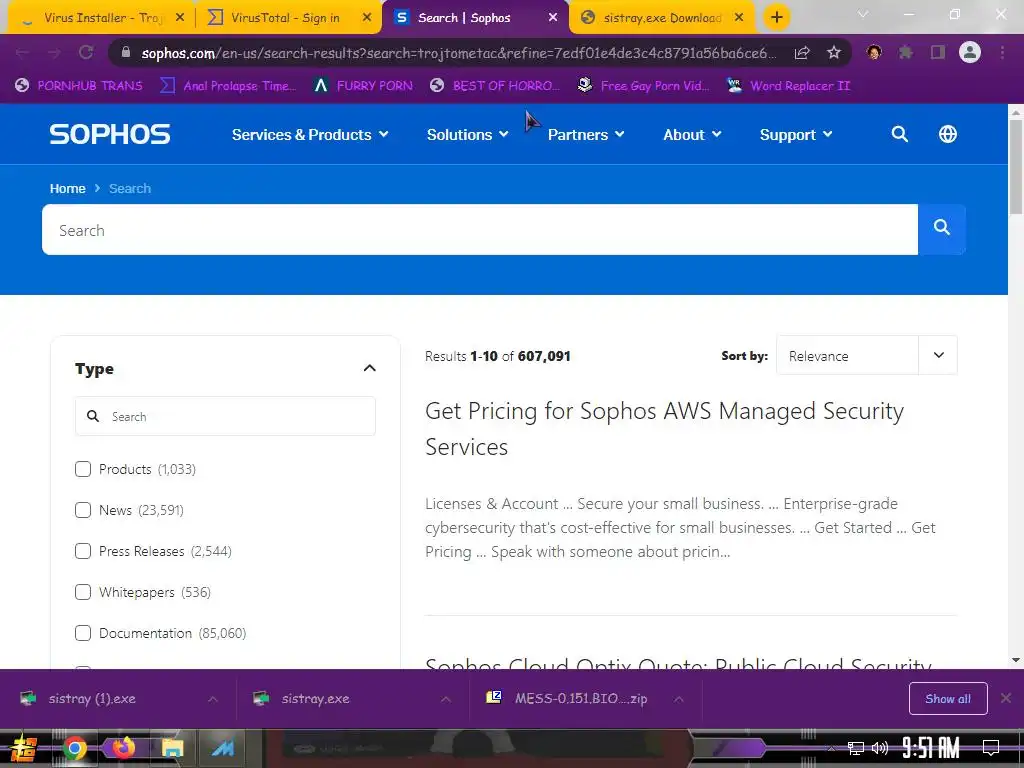
Task: Open the BEST OF HORRO... bookmark
Action: coord(495,86)
